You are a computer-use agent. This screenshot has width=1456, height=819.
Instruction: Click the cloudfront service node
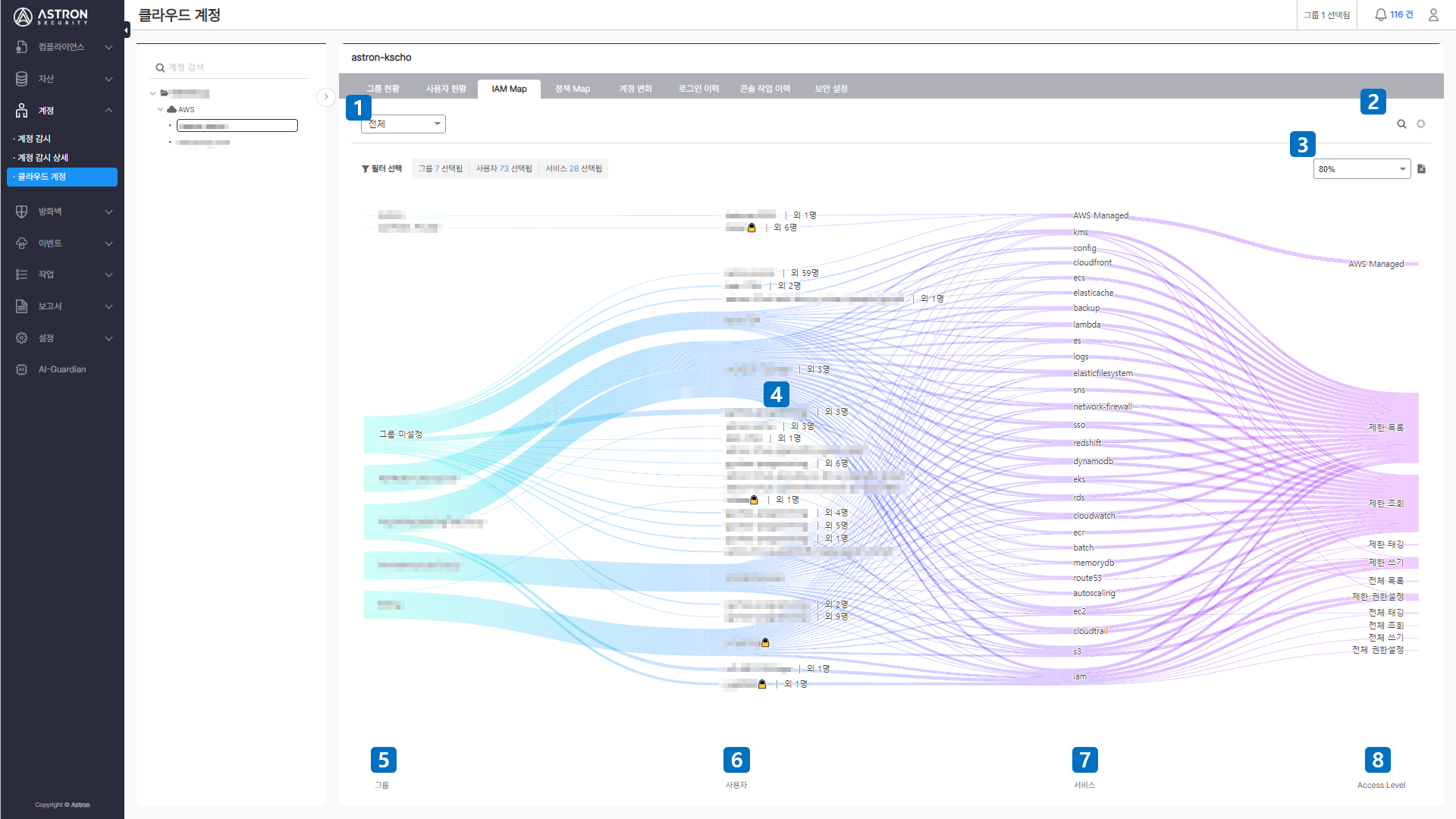point(1093,262)
